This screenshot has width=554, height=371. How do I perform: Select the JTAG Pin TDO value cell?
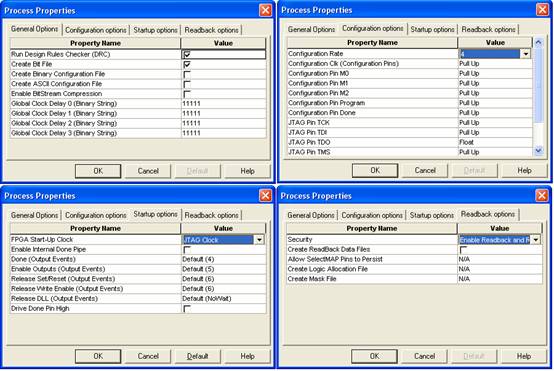coord(495,142)
